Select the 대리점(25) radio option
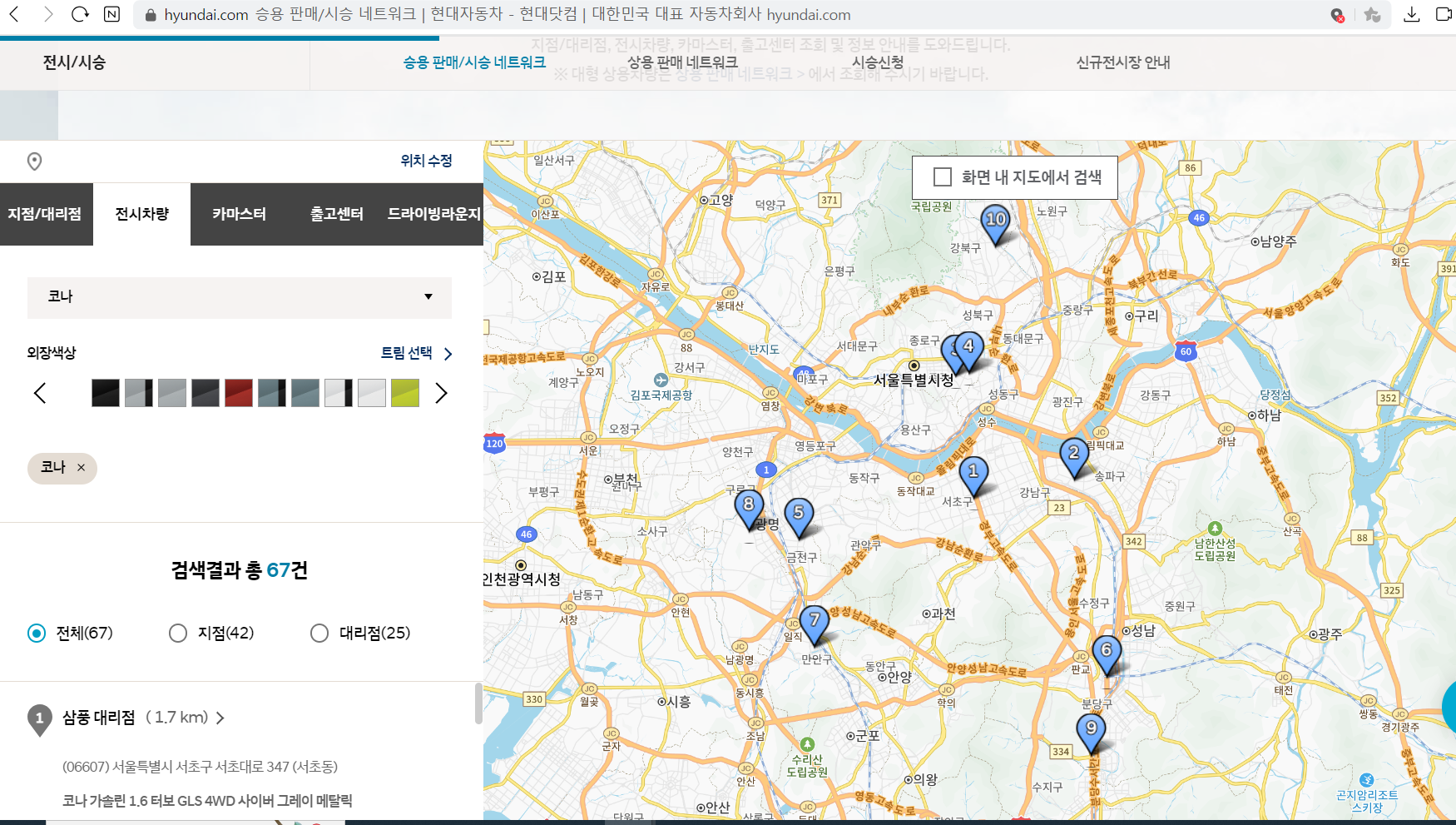The image size is (1456, 825). click(319, 634)
